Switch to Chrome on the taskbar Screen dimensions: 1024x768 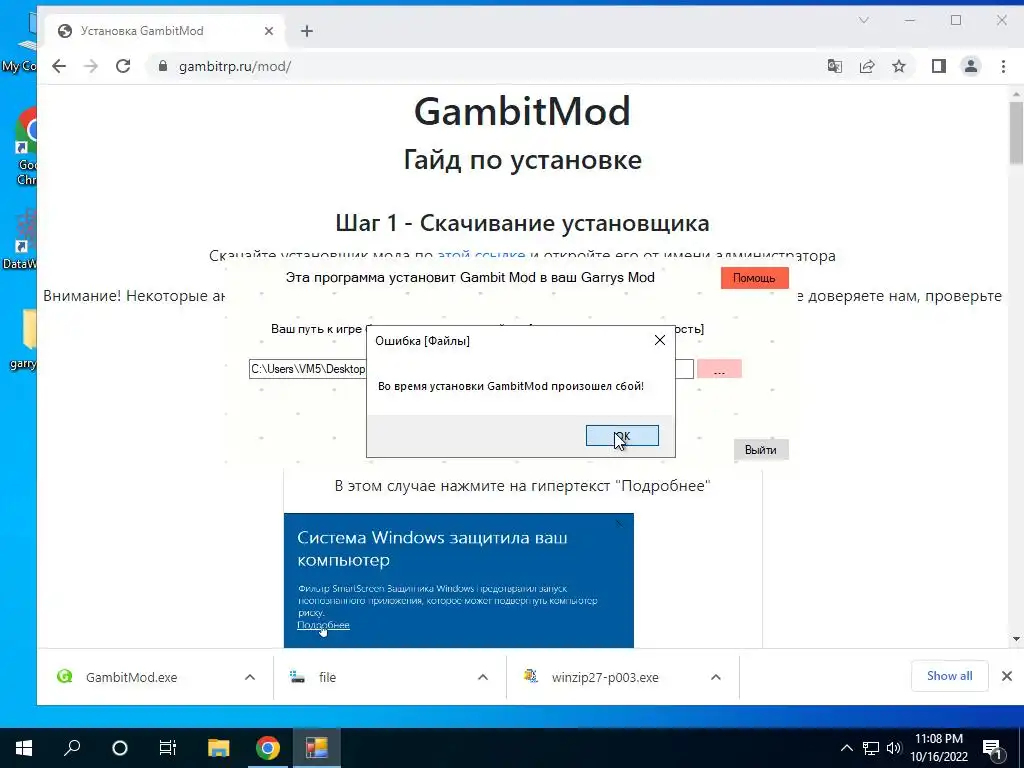click(268, 748)
